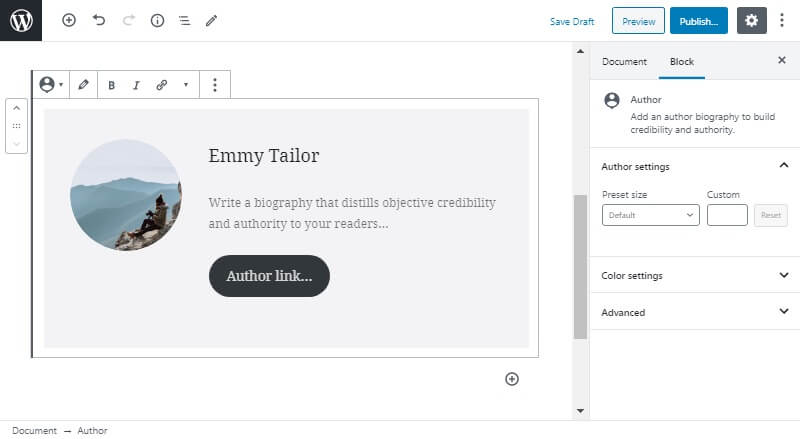Expand the Color settings panel
Viewport: 800px width, 439px height.
695,275
